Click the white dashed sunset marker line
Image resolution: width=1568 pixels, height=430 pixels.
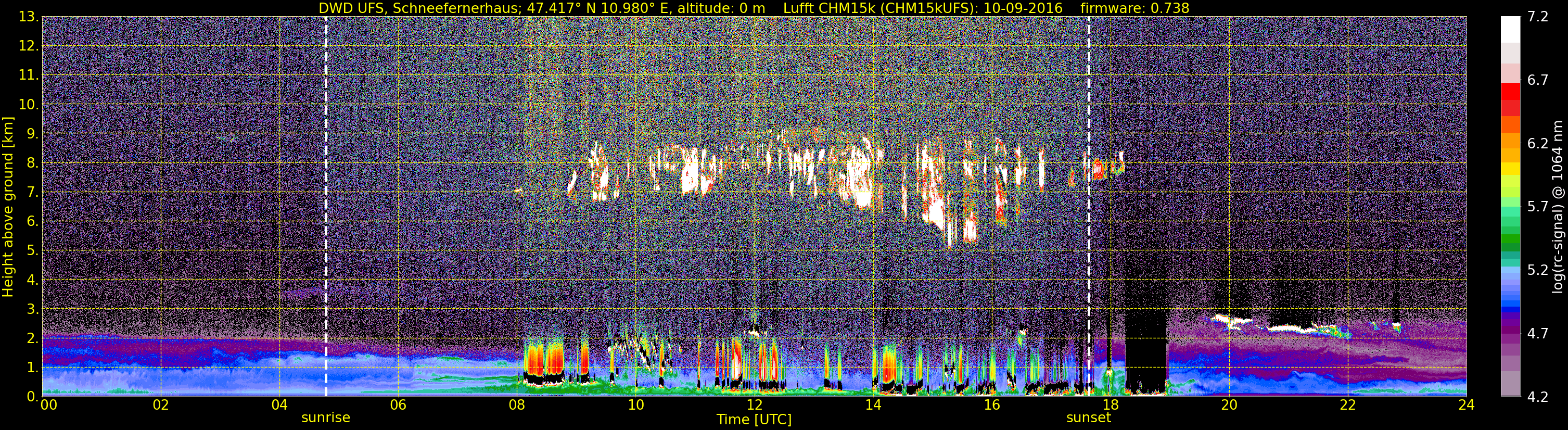1089,207
